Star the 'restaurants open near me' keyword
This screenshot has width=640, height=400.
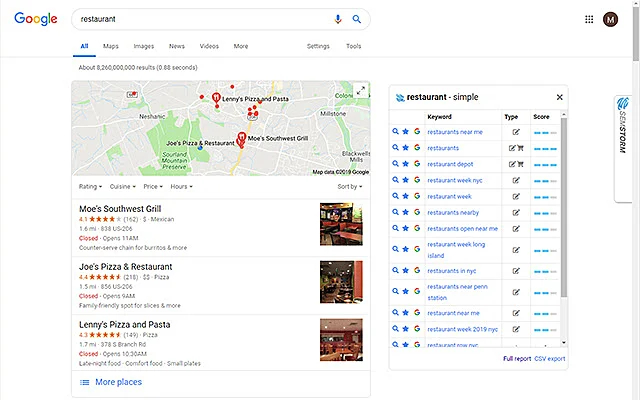pos(406,228)
